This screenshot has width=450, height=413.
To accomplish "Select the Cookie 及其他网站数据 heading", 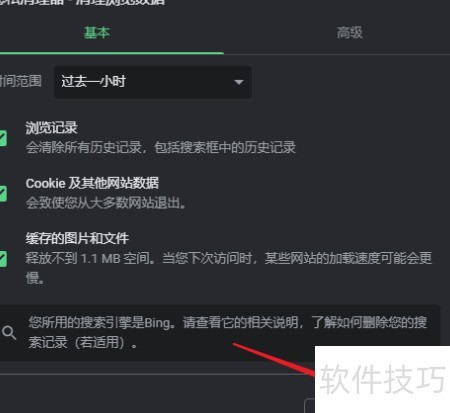I will click(92, 183).
